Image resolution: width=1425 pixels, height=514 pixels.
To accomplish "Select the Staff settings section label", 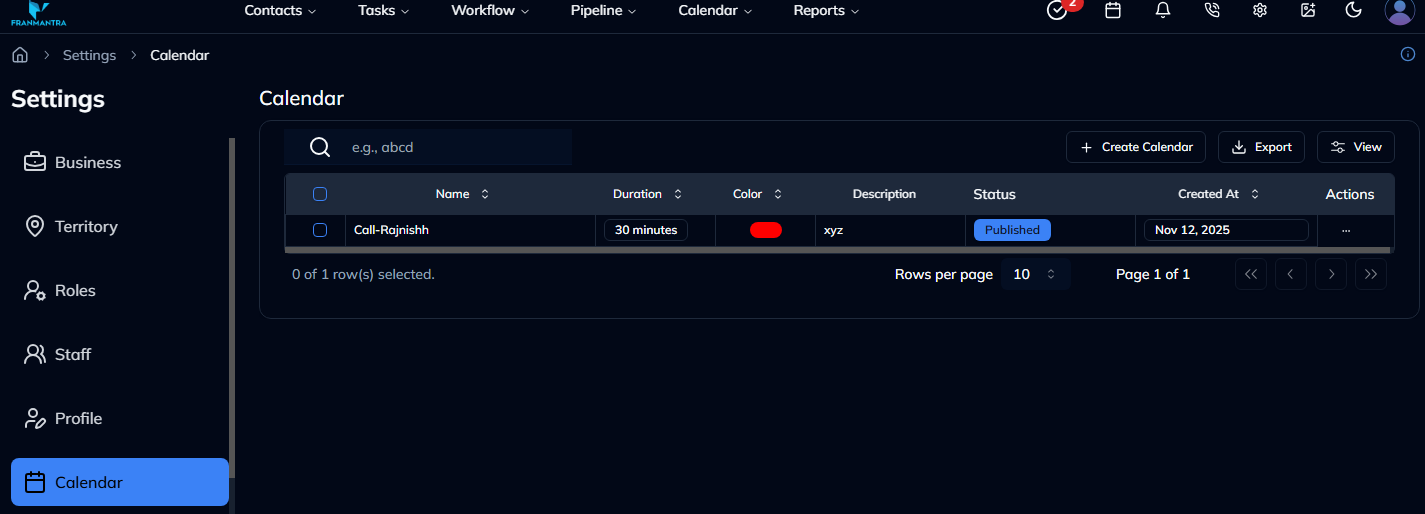I will pyautogui.click(x=73, y=354).
